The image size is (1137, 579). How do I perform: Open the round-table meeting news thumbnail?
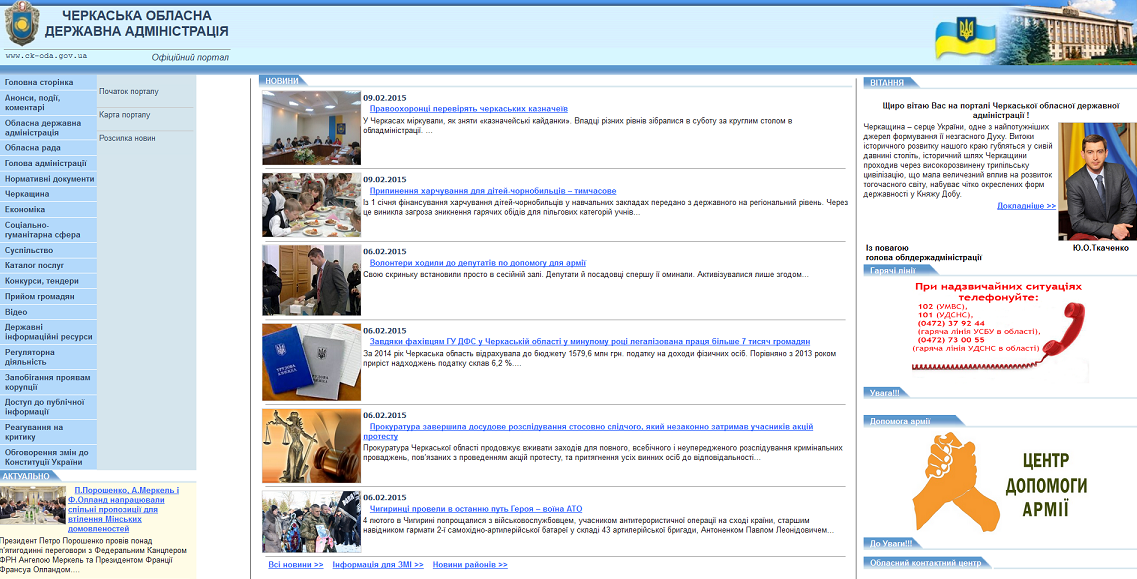pos(312,128)
